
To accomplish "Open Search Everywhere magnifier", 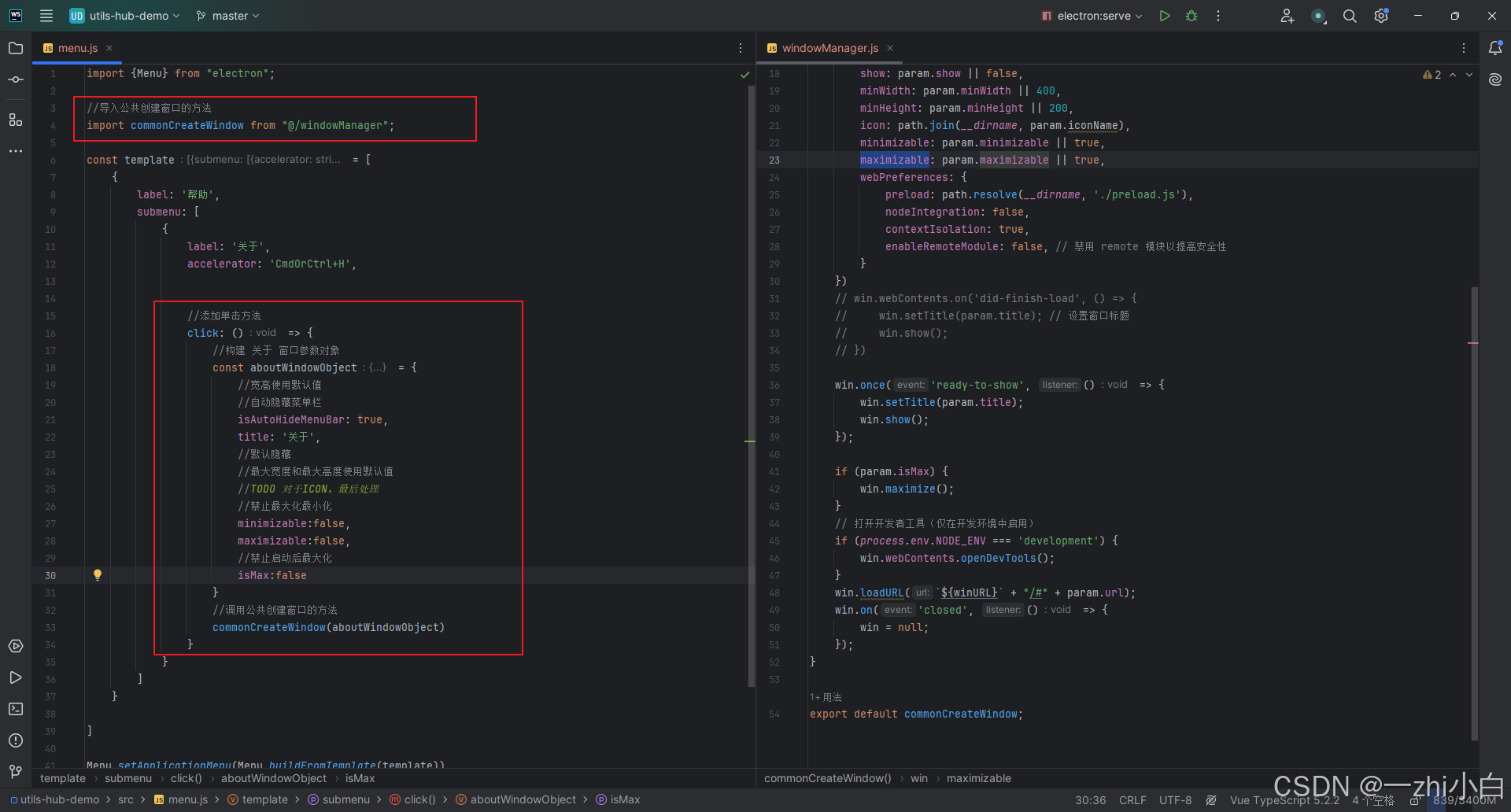I will click(x=1350, y=16).
